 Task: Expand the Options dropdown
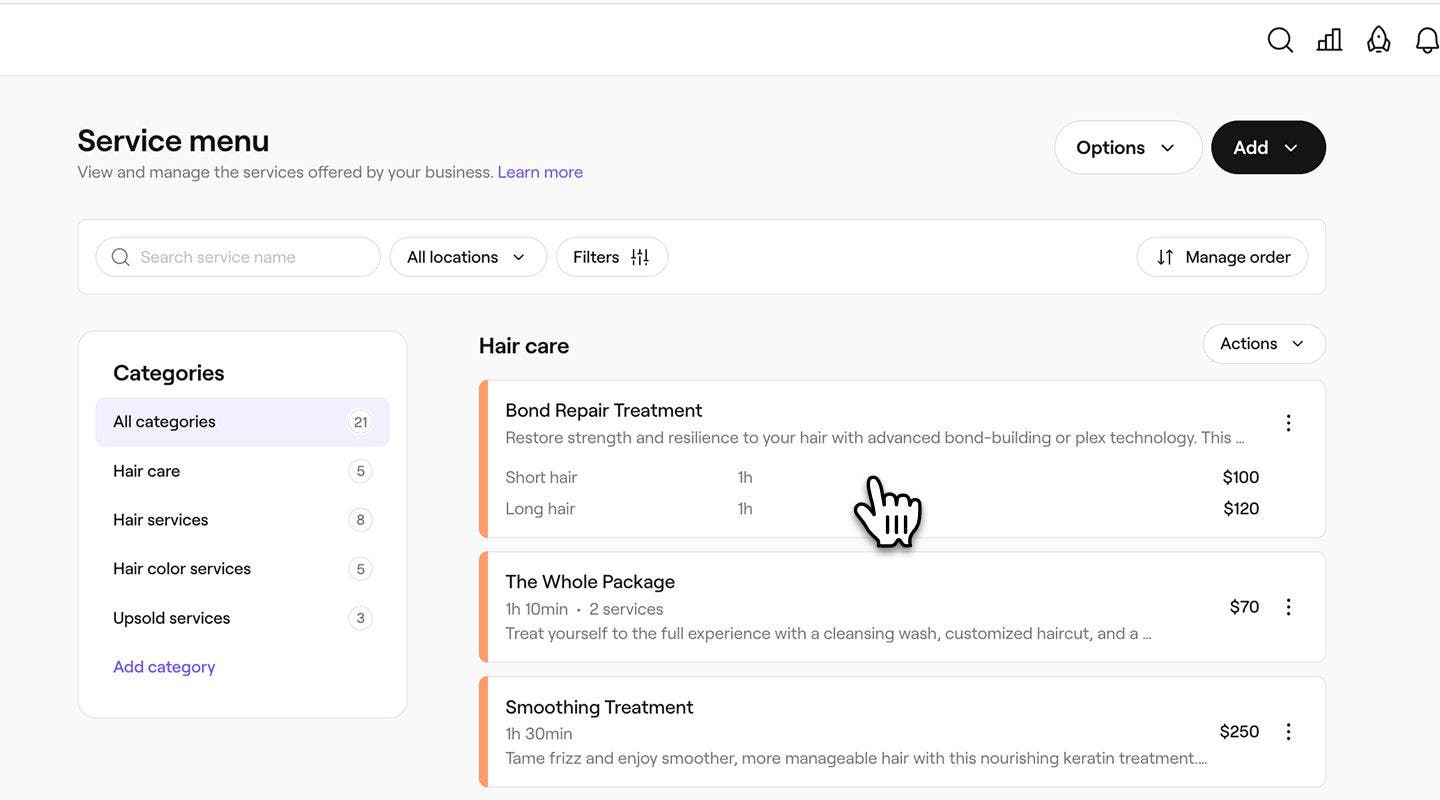coord(1127,148)
